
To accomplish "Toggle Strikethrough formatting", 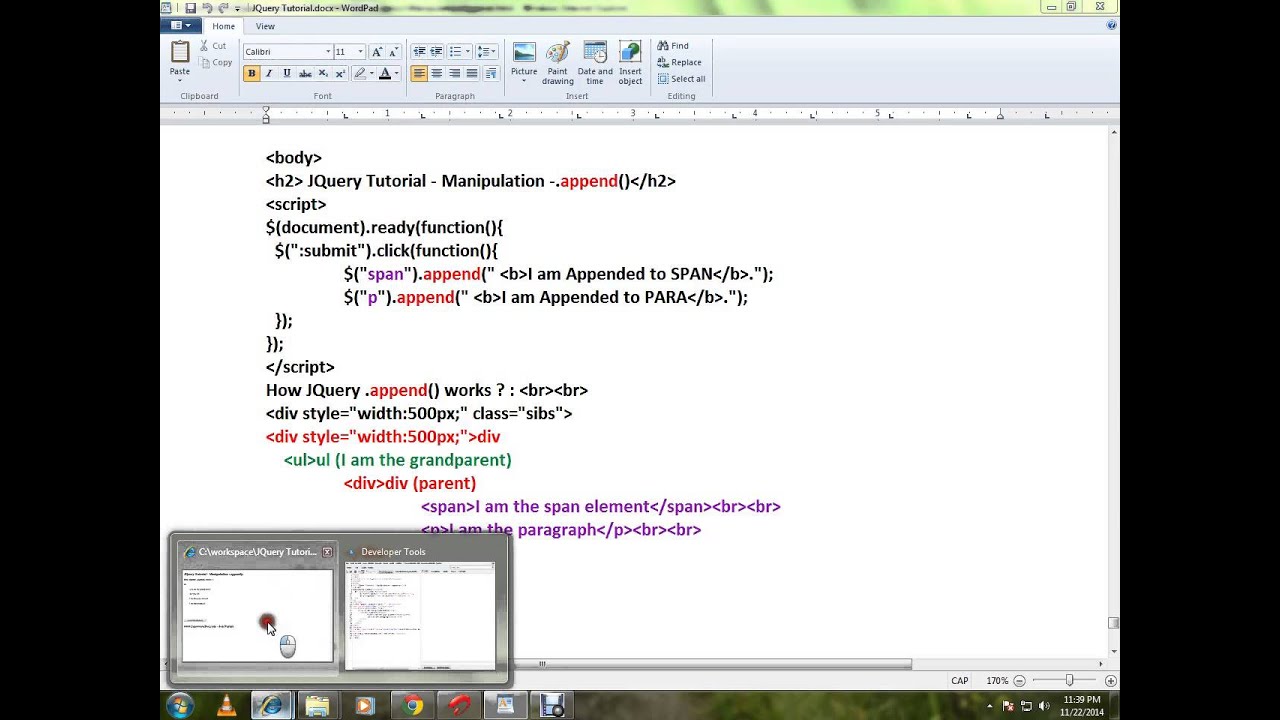I will 304,74.
